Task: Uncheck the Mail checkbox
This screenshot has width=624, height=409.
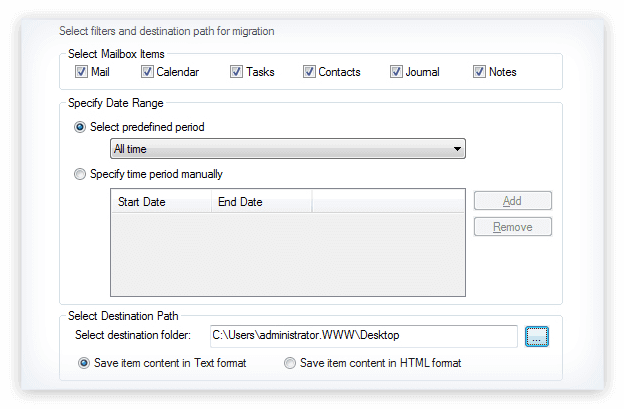Action: [81, 72]
